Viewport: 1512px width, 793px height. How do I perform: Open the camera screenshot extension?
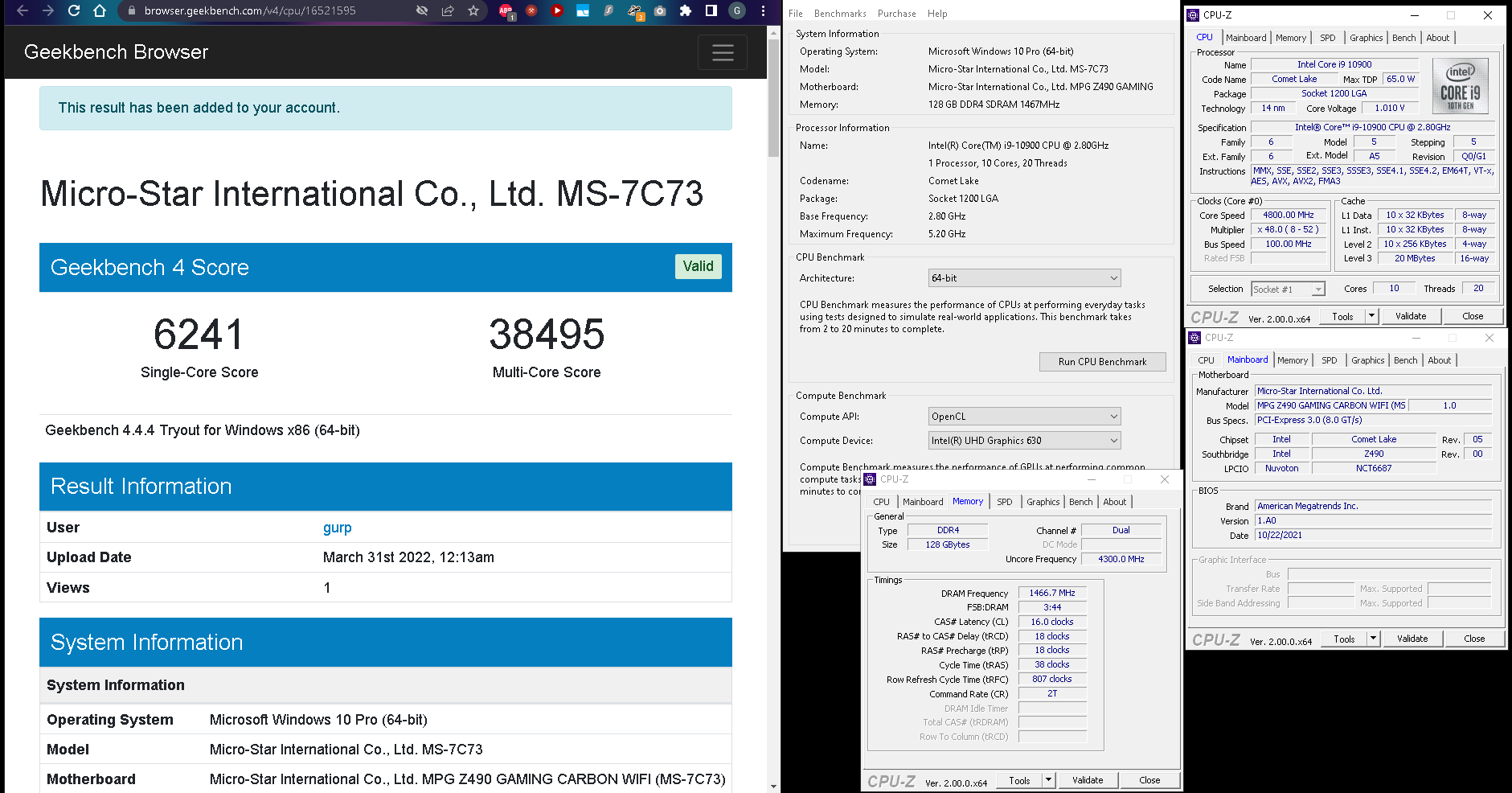660,10
